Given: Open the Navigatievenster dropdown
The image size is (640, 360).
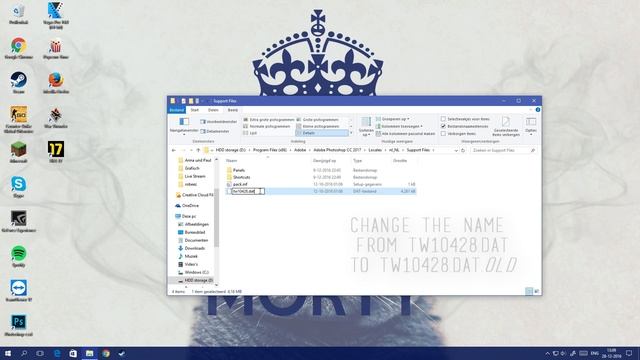Looking at the screenshot, I should tap(184, 126).
